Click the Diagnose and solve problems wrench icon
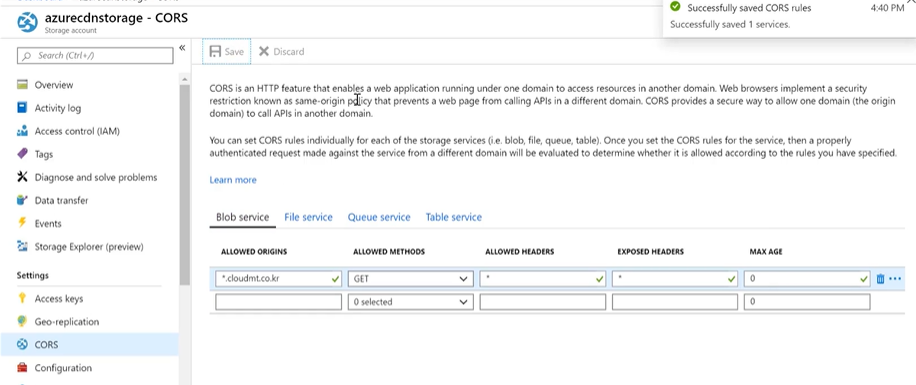The width and height of the screenshot is (916, 385). tap(22, 177)
